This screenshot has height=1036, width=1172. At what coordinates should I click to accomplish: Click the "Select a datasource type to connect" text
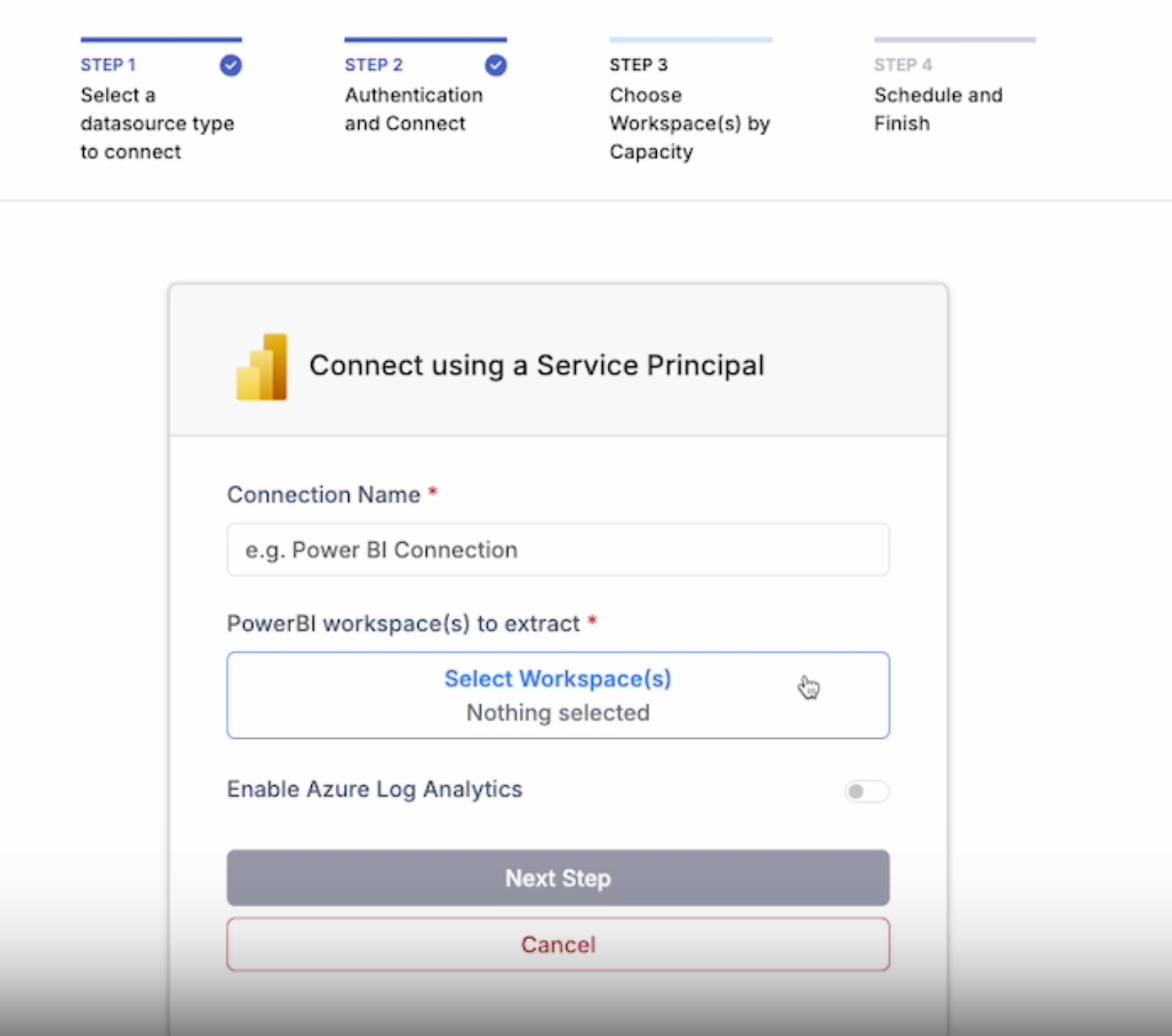click(x=157, y=123)
